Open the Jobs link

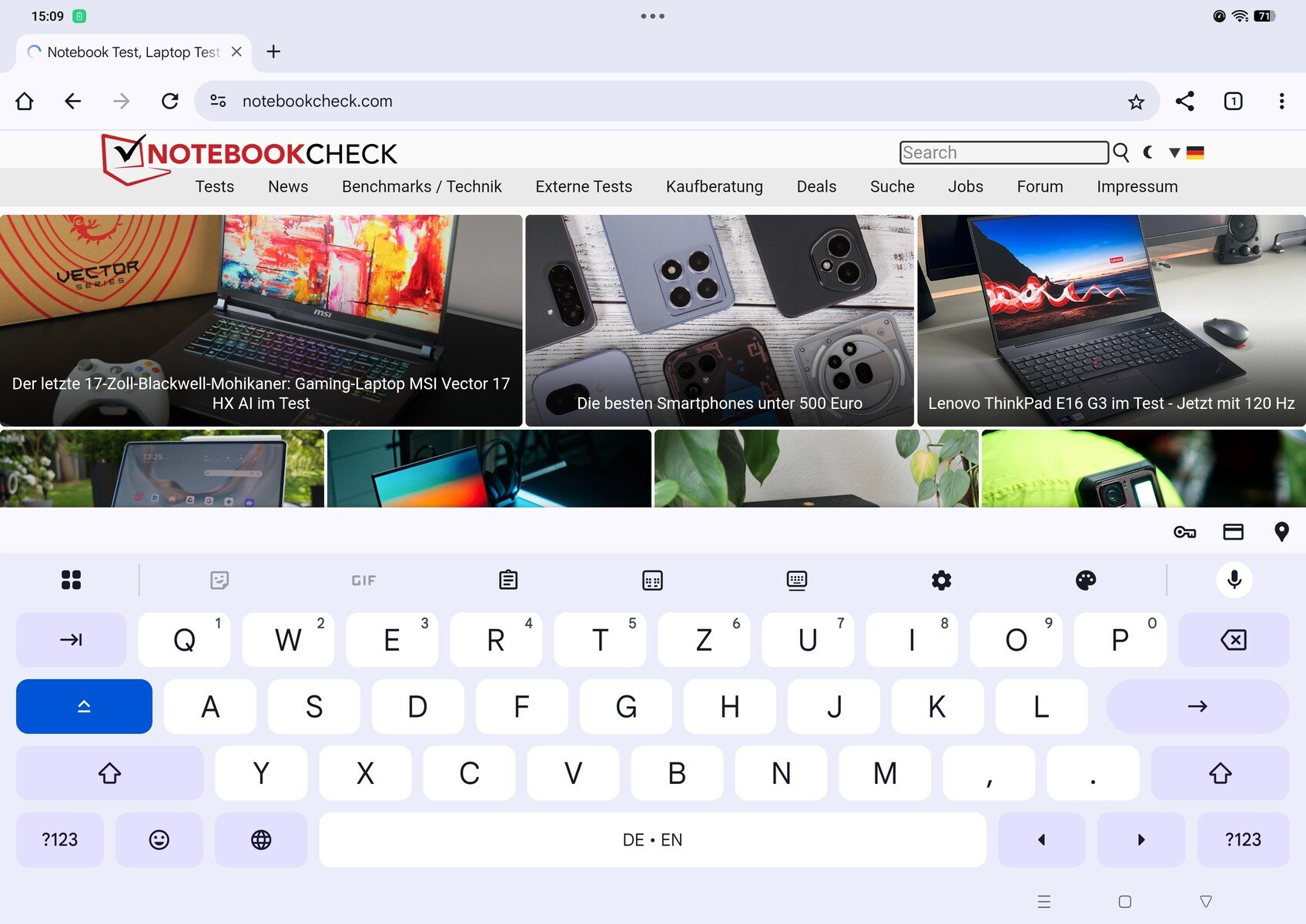pyautogui.click(x=966, y=186)
